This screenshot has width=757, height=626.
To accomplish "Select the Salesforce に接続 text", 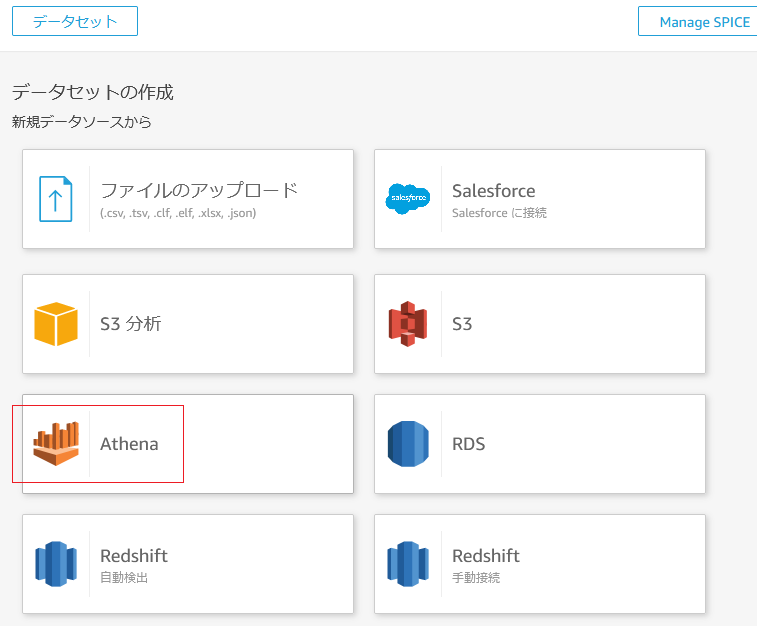I will coord(499,213).
